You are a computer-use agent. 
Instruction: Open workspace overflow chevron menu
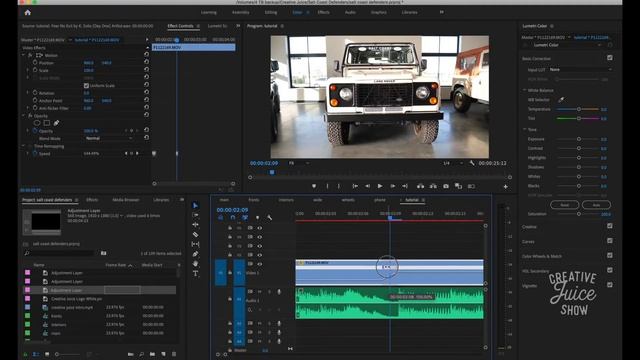(441, 12)
